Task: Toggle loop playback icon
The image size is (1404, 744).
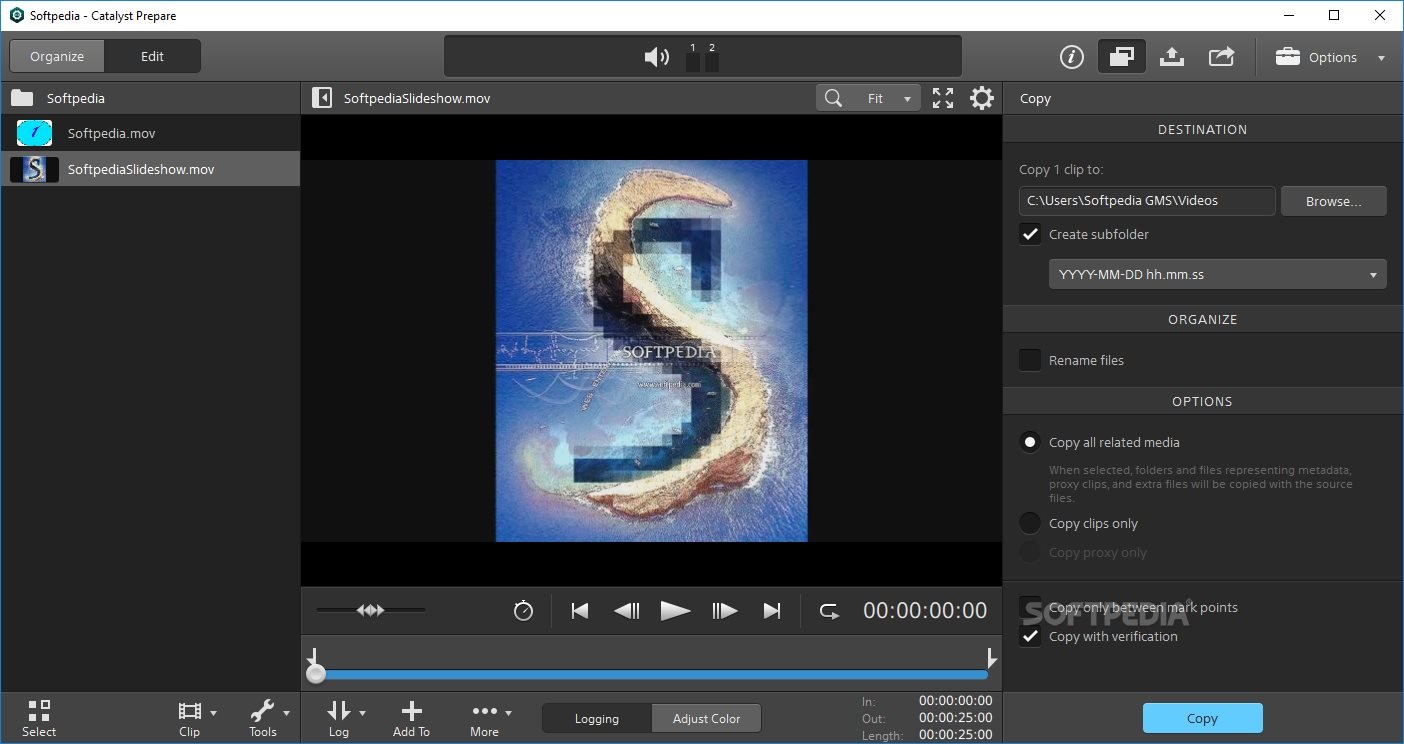Action: point(829,611)
